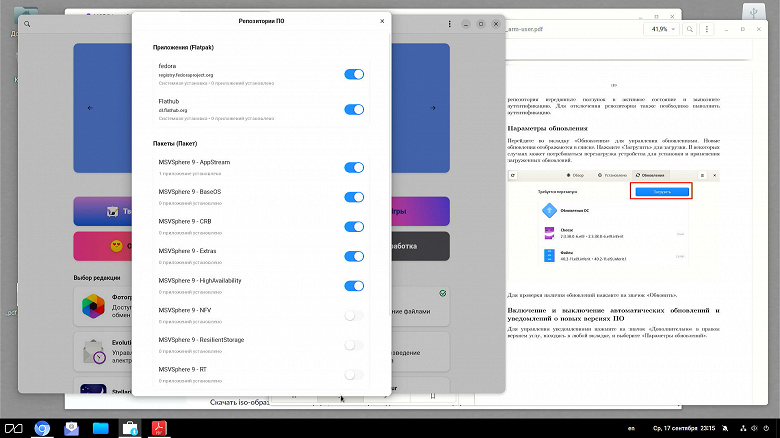
Task: Open the Разработка category tile
Action: 420,246
